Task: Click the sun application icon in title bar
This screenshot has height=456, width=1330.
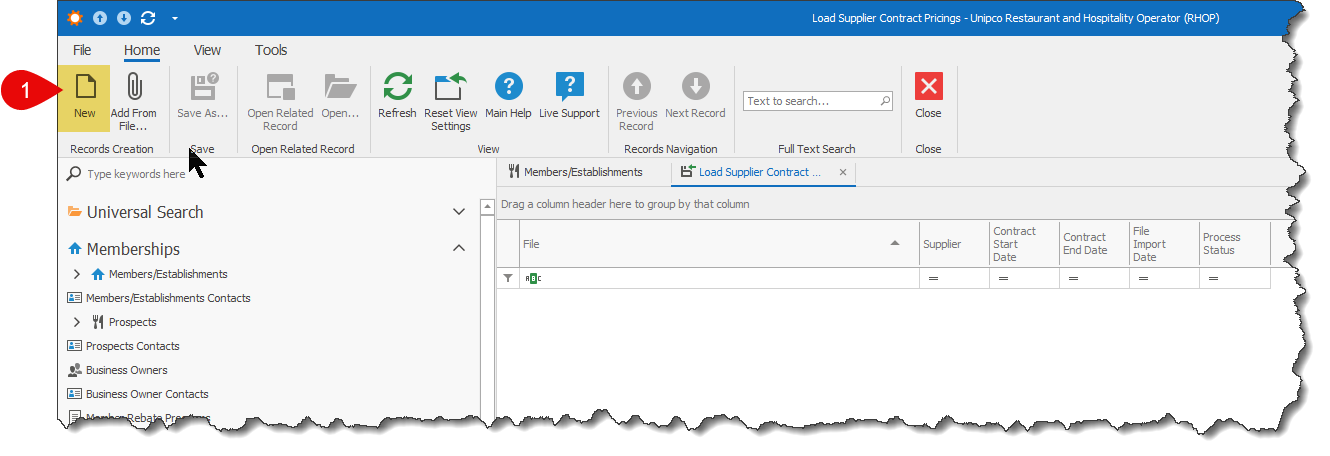Action: point(76,18)
